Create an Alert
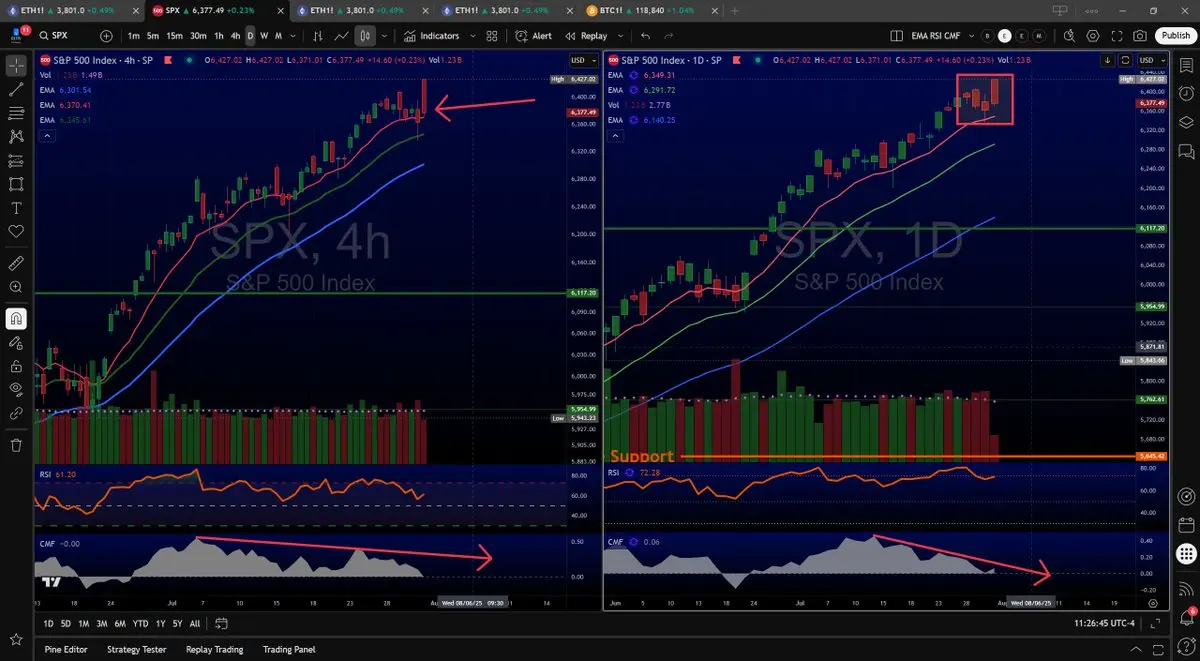Image resolution: width=1200 pixels, height=661 pixels. click(534, 36)
